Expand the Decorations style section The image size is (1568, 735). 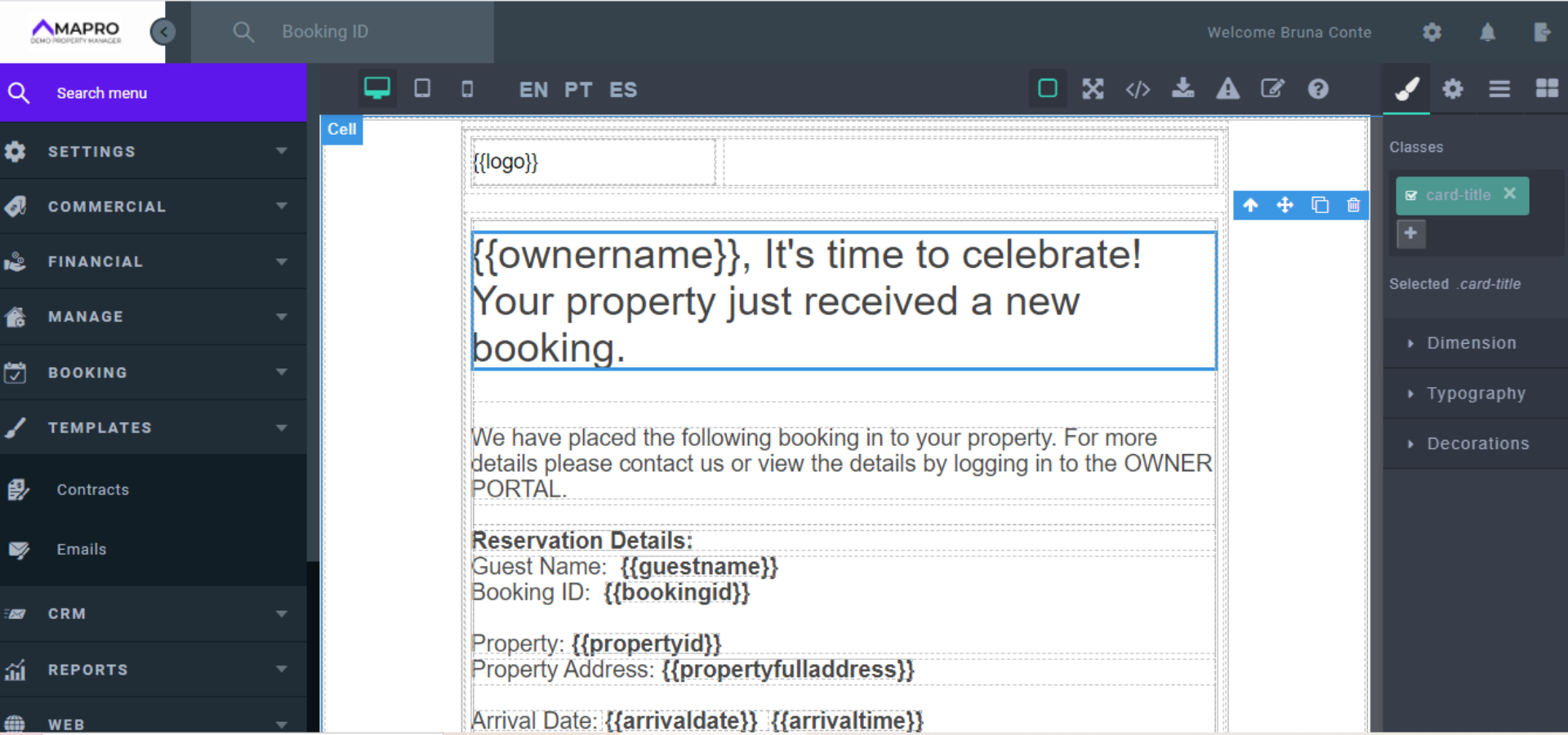coord(1477,443)
